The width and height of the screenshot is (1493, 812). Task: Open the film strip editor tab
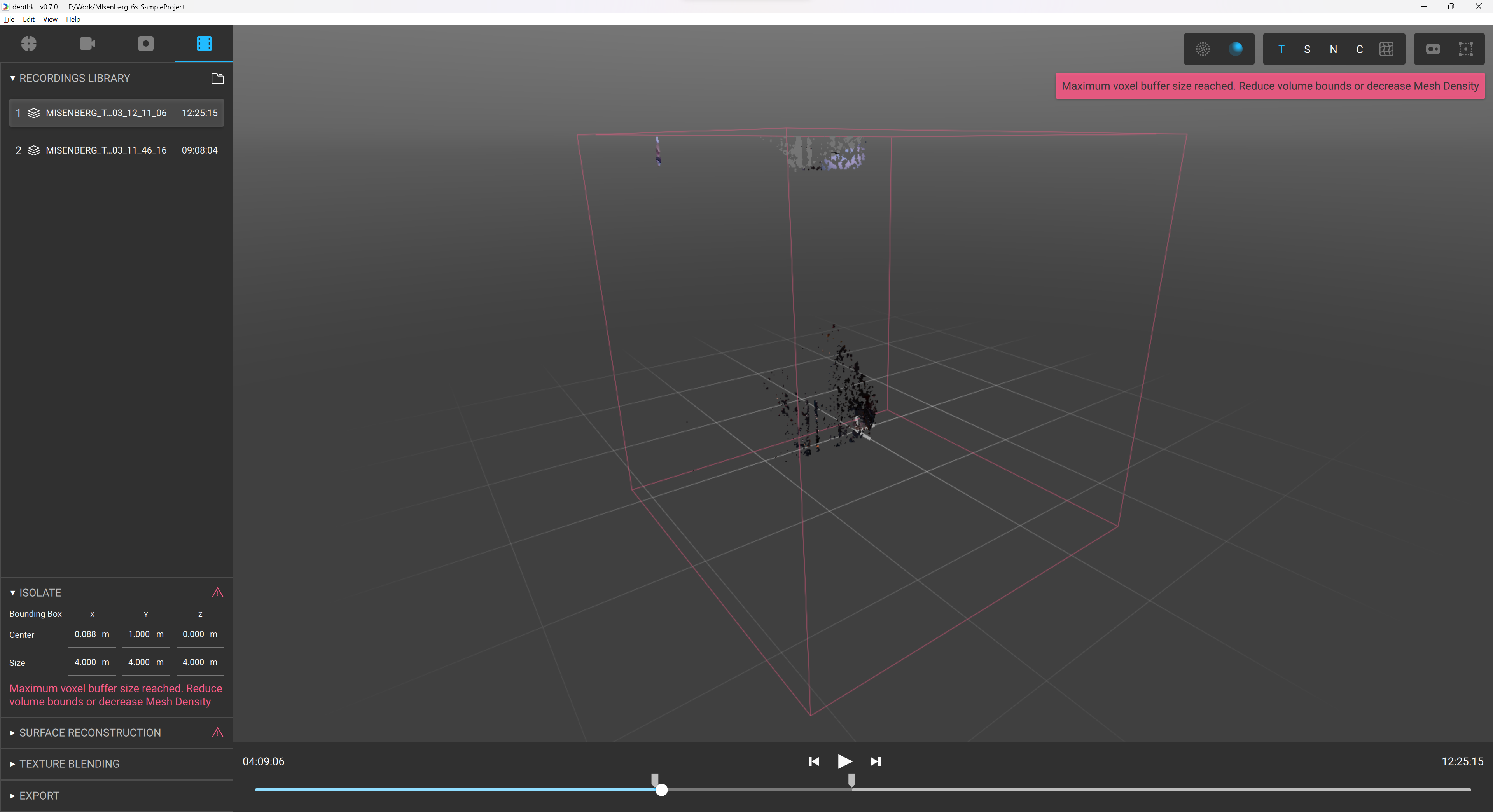[204, 44]
